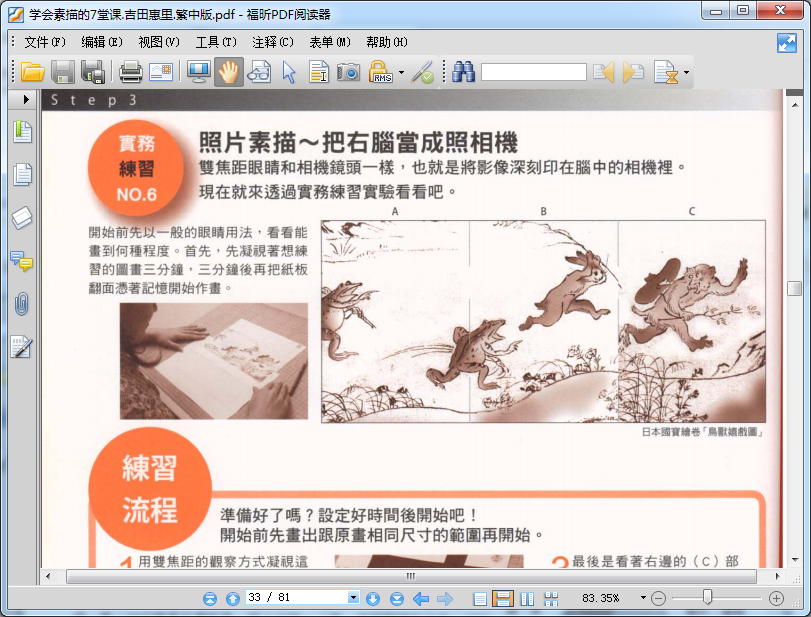The height and width of the screenshot is (617, 811).
Task: Click the sign document pen icon
Action: coord(422,72)
